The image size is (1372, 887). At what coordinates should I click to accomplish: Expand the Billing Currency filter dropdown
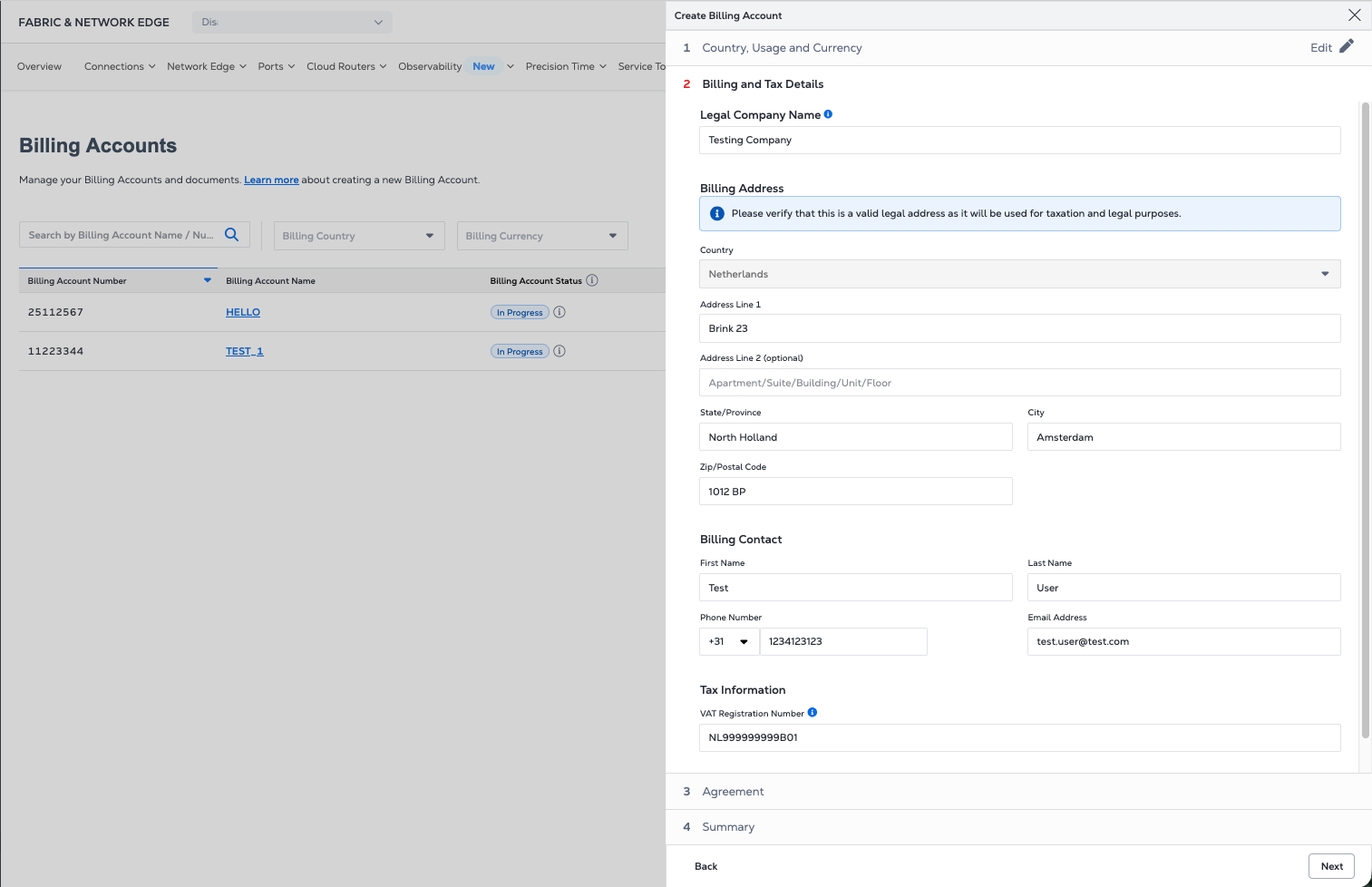pos(542,236)
